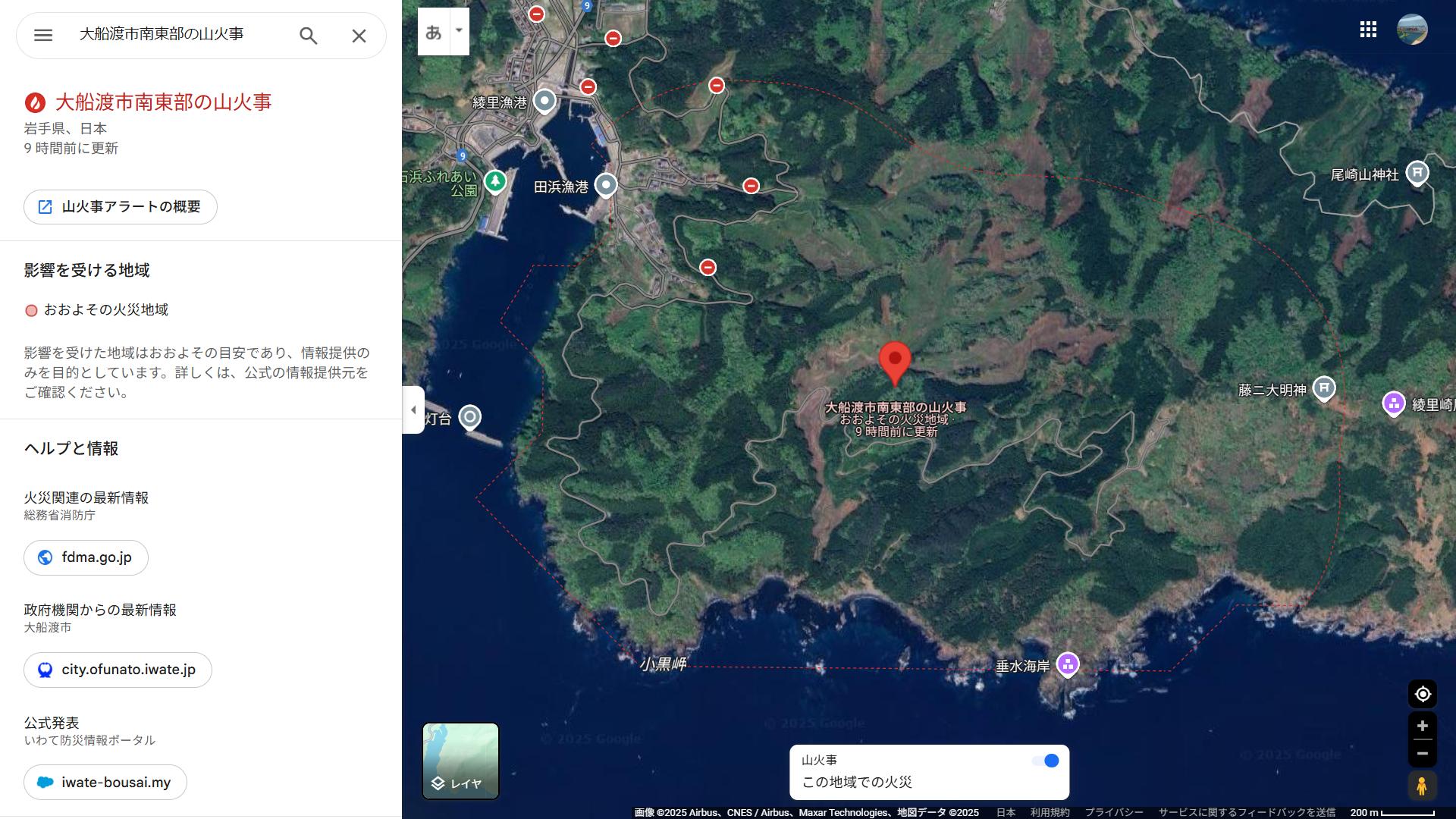Click the 利用規約 footer link
Image resolution: width=1456 pixels, height=819 pixels.
click(x=1050, y=812)
